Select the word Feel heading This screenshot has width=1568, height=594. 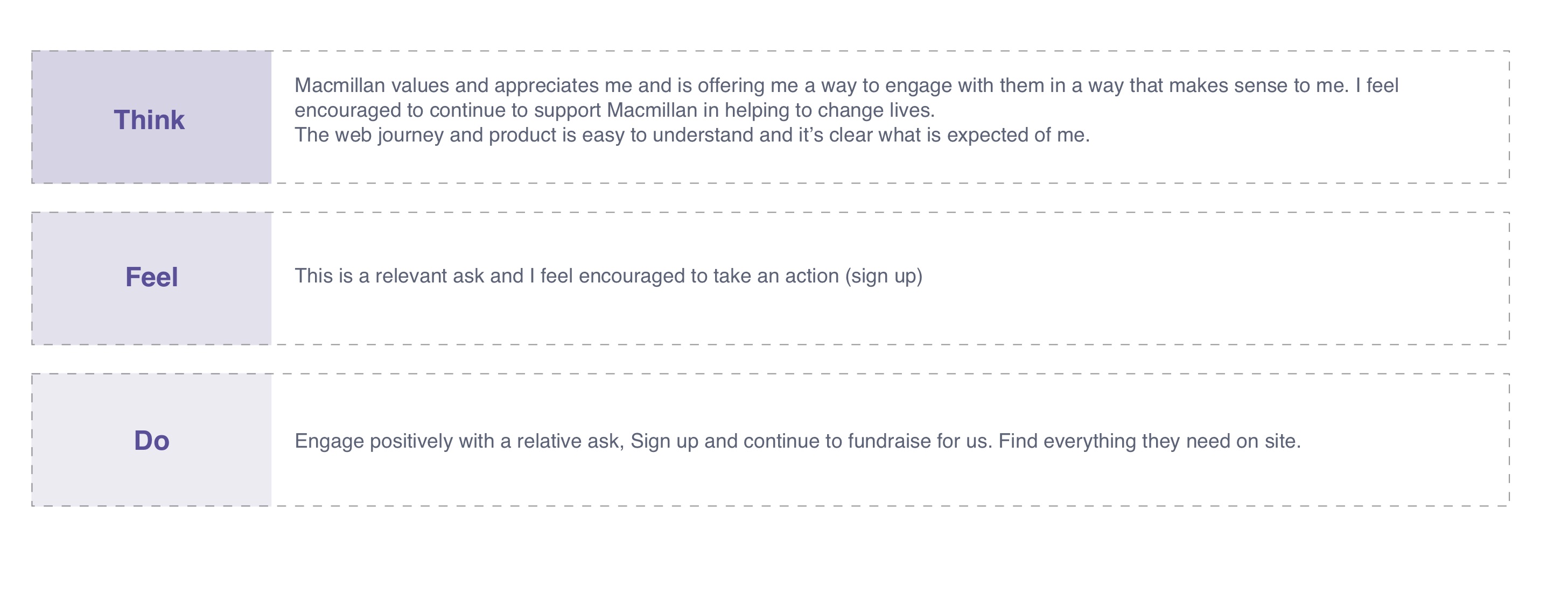(x=151, y=277)
